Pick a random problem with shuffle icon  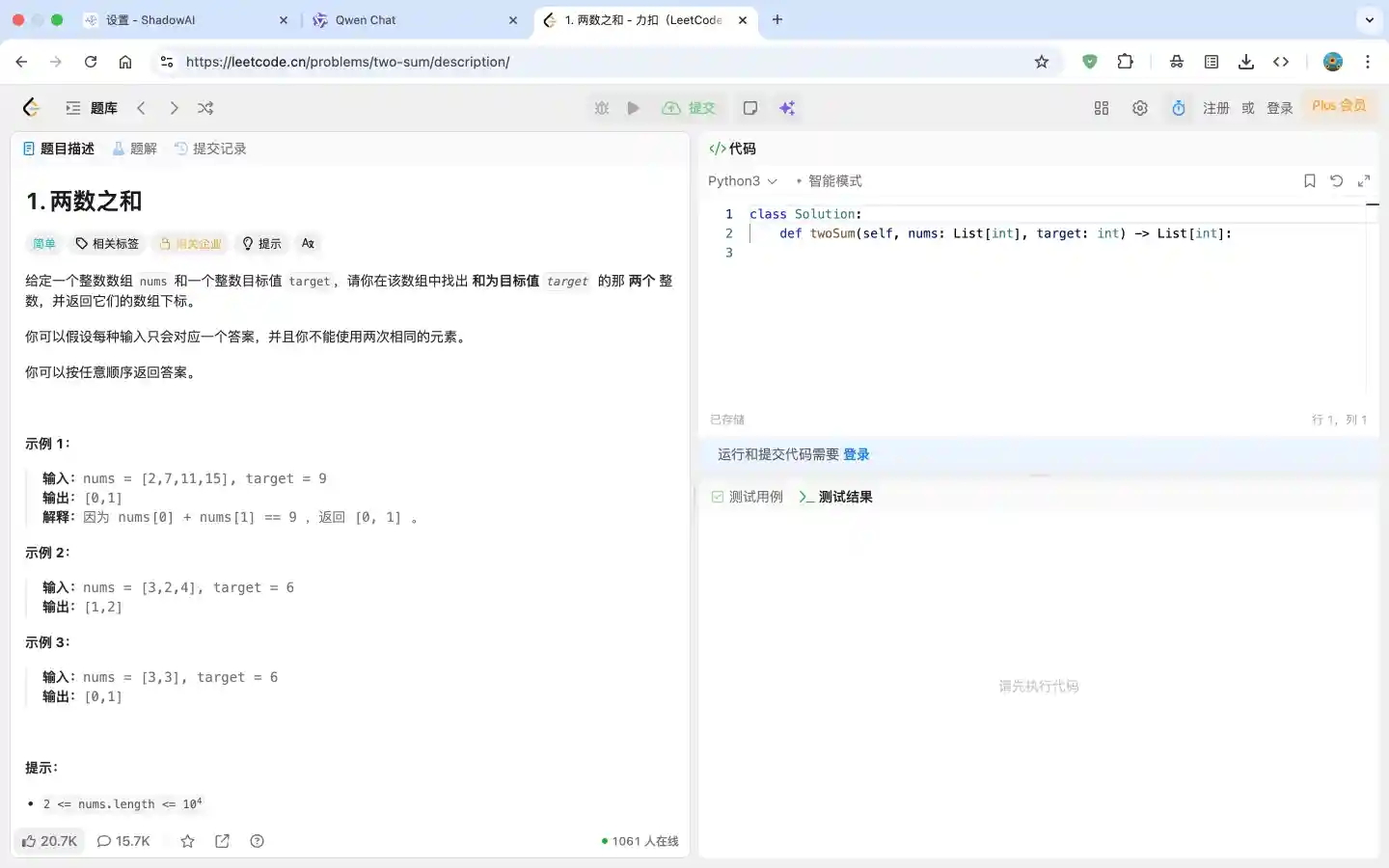pos(205,108)
